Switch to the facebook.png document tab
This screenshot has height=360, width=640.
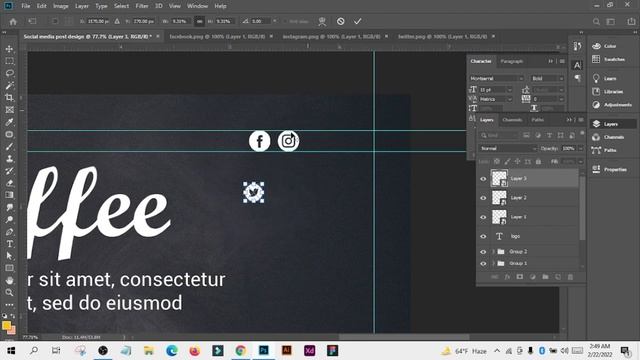[217, 36]
